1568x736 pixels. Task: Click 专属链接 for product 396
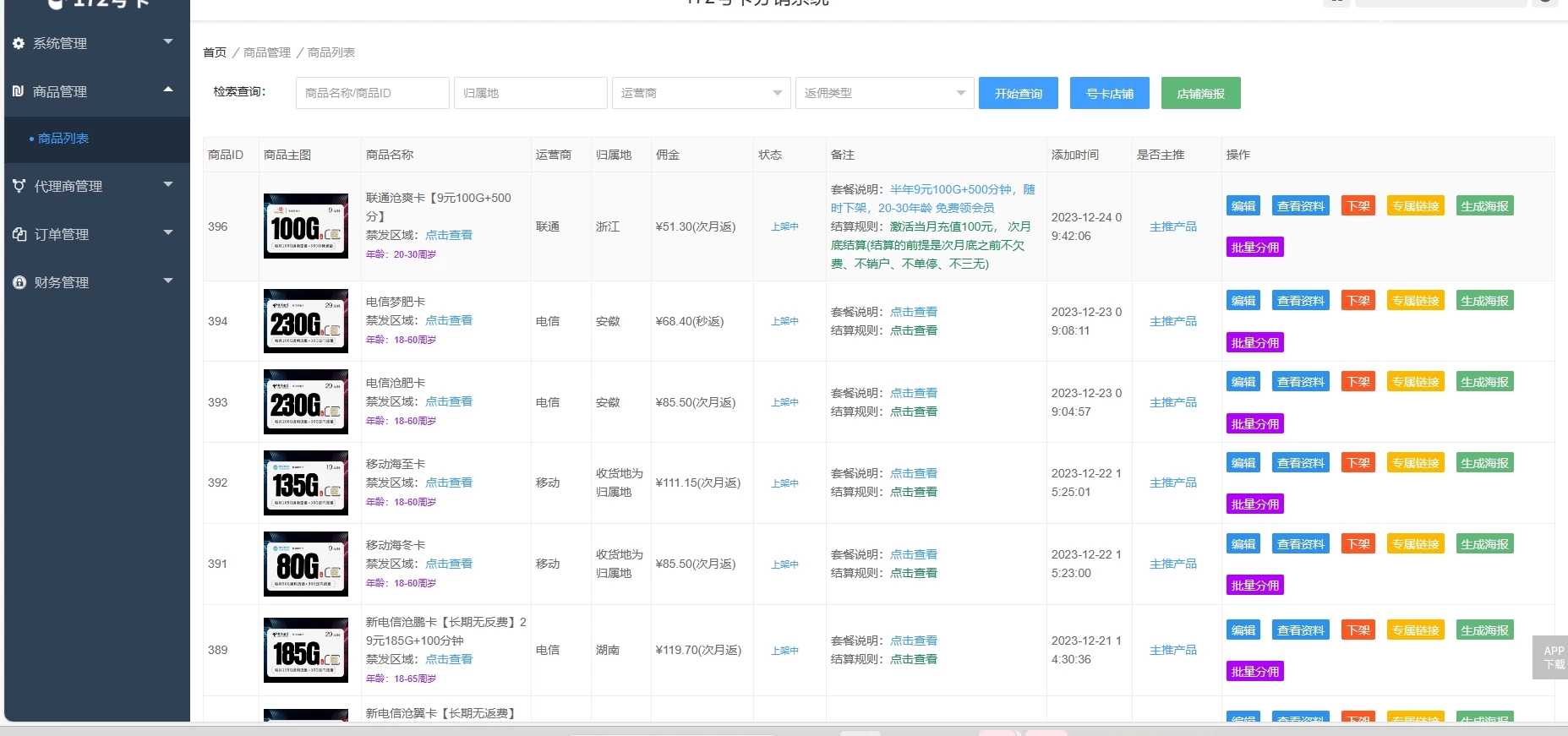1416,206
